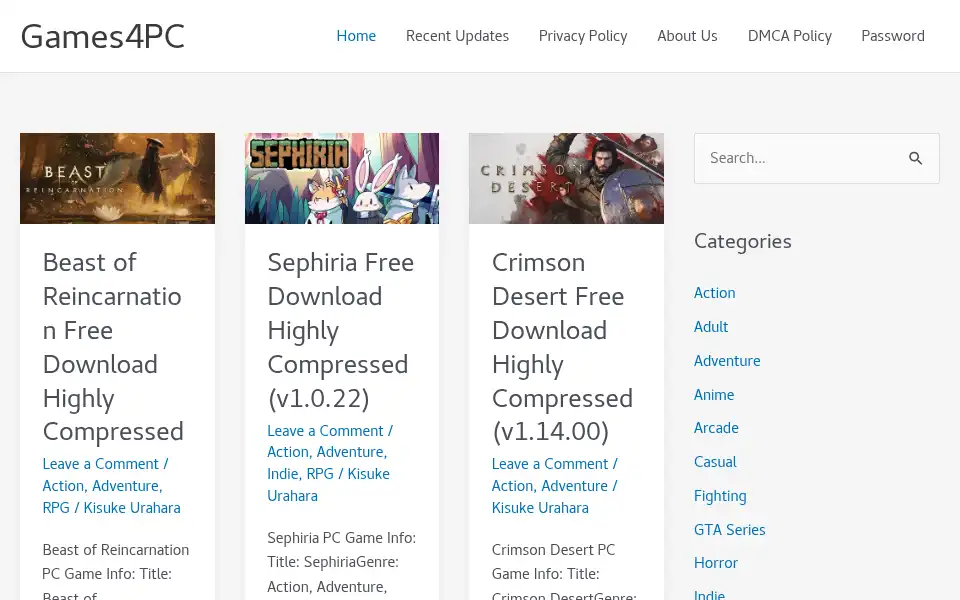The height and width of the screenshot is (600, 960).
Task: Open Adventure tag under Crimson Desert post
Action: [x=575, y=486]
